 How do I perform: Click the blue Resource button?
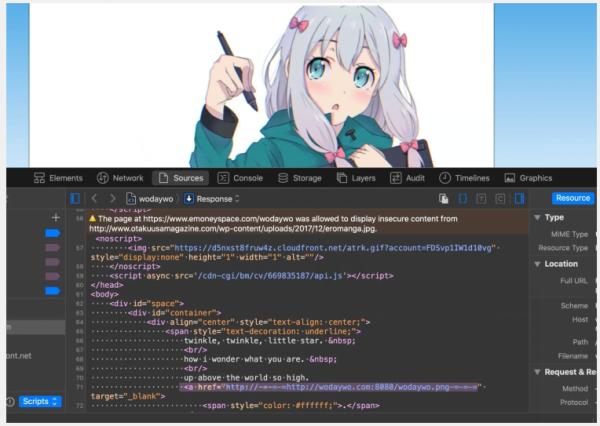tap(573, 198)
